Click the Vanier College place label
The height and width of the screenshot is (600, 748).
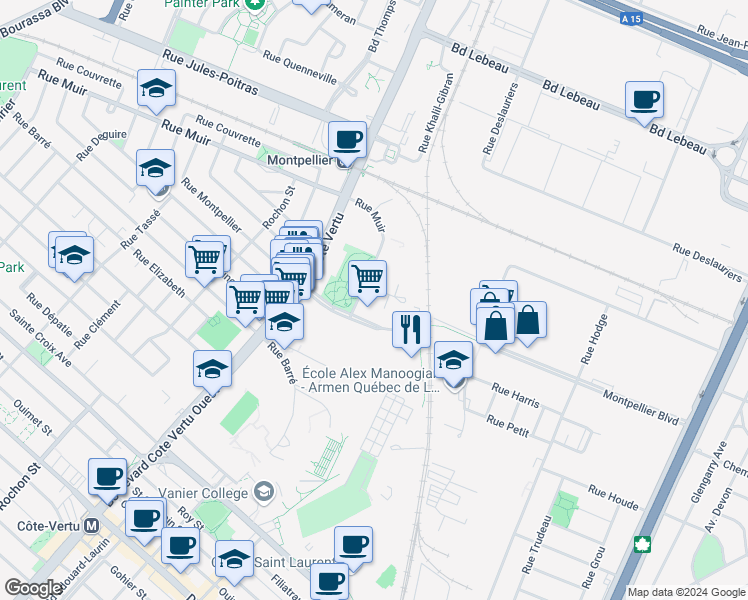(203, 493)
